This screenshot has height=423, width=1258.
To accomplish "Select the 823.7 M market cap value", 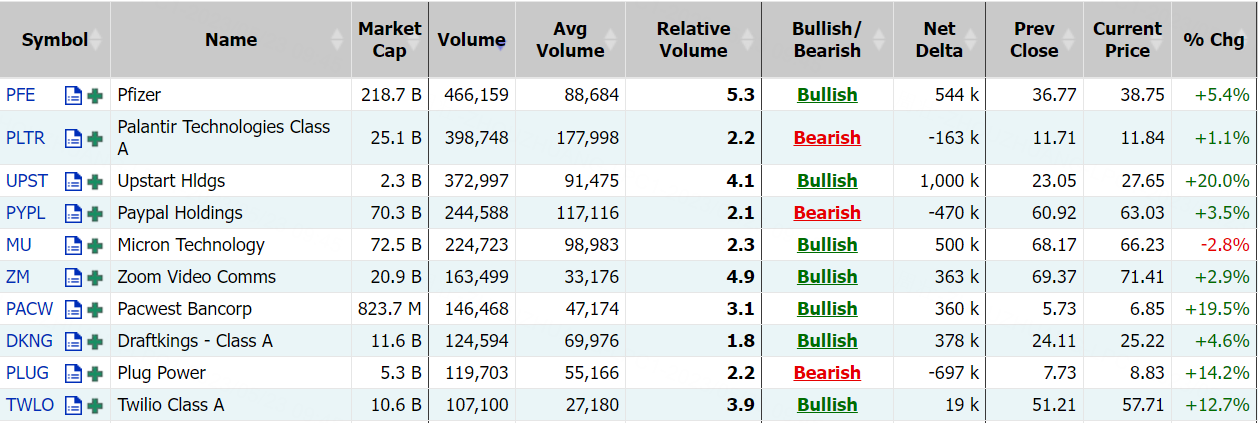I will click(x=390, y=309).
